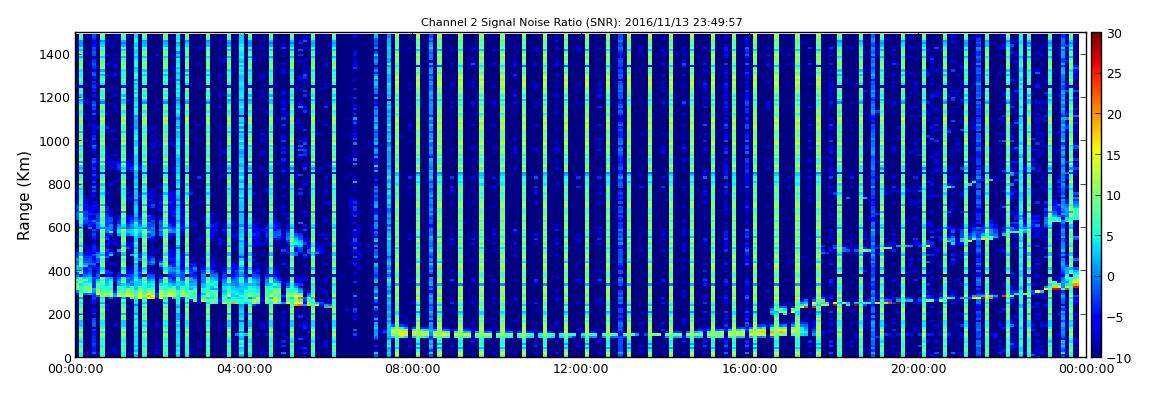Screen dimensions: 1150x407
Task: Click the 600 tick label on range axis
Action: pos(59,227)
